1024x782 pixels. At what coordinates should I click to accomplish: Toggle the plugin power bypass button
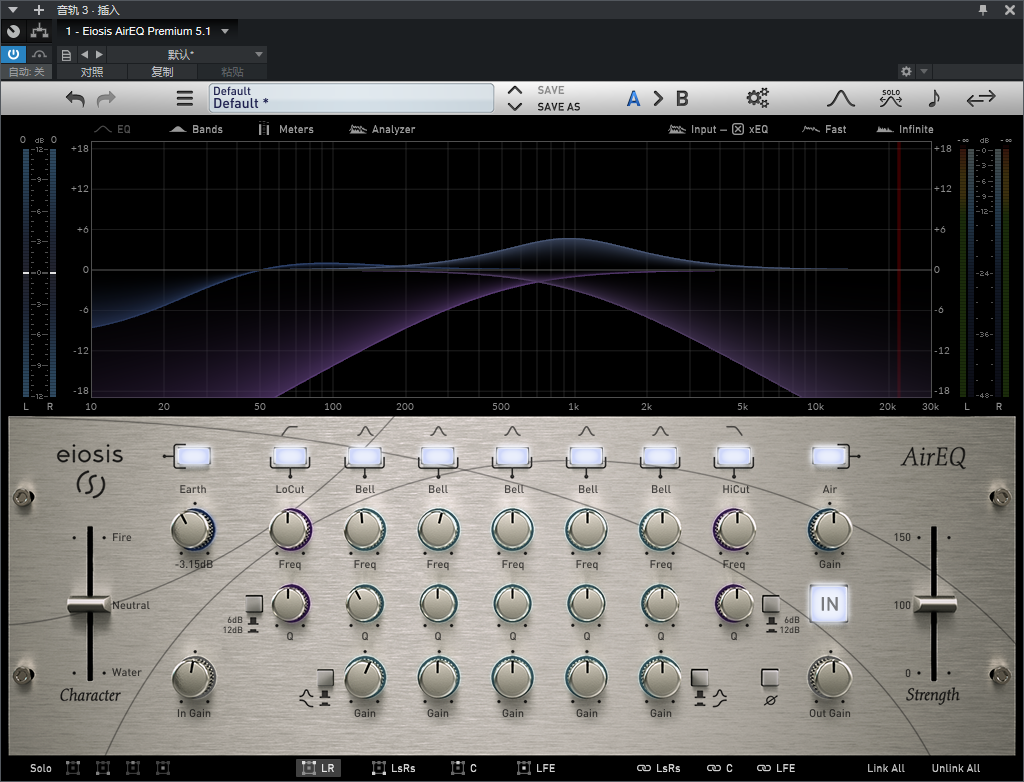click(13, 54)
